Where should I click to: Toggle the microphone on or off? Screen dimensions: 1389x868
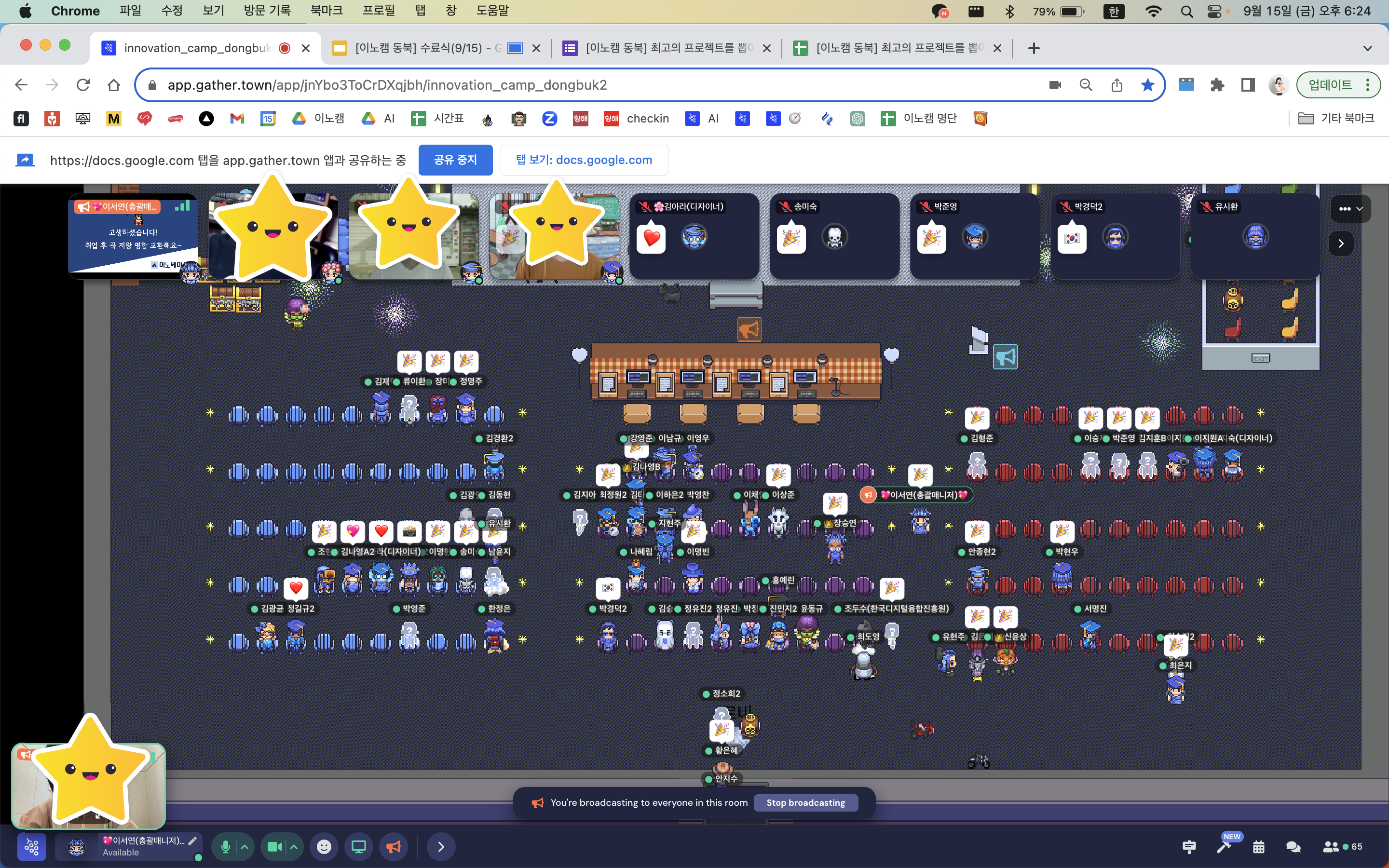226,847
